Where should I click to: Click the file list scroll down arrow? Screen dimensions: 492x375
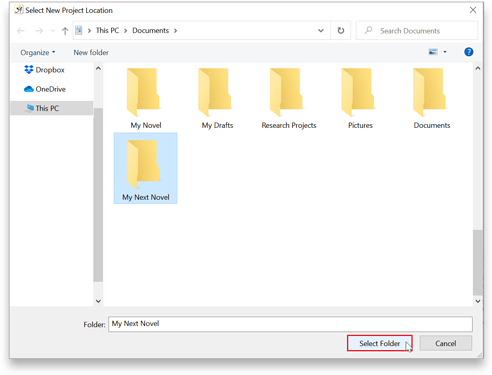point(478,301)
